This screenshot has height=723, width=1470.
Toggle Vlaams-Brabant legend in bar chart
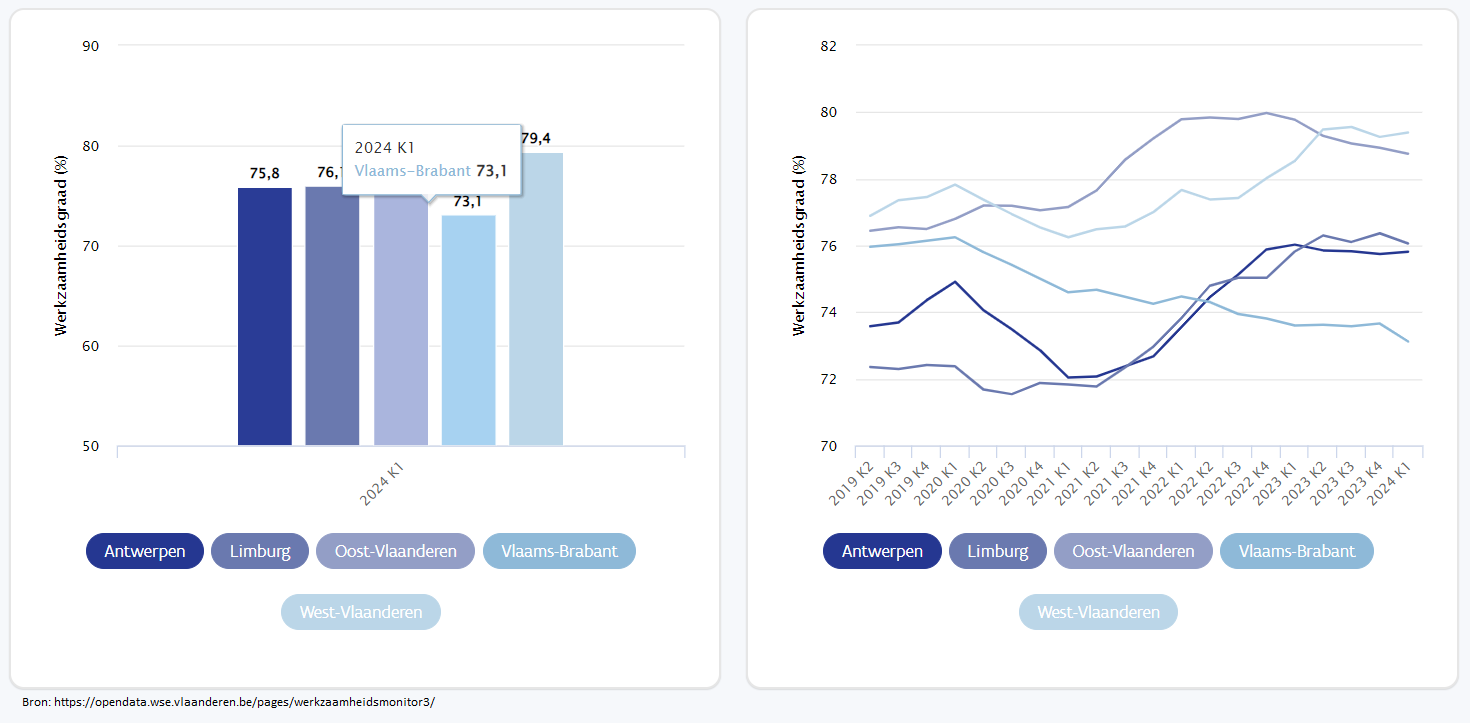[559, 551]
